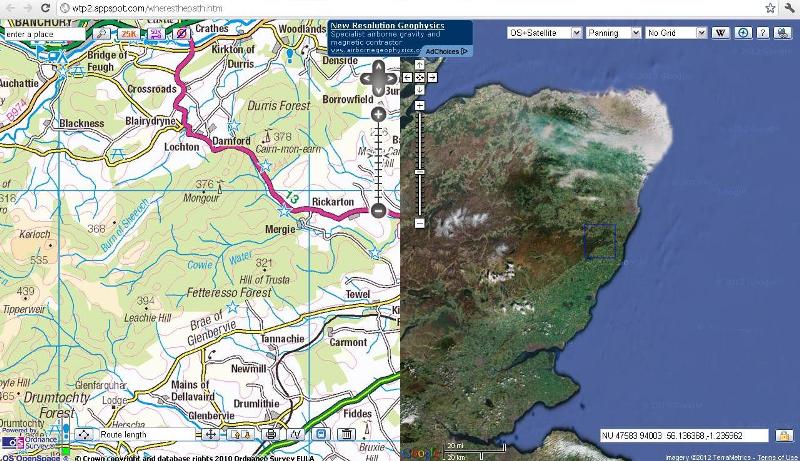The height and width of the screenshot is (461, 800).
Task: Toggle the padlock beside coordinates box
Action: tap(783, 436)
